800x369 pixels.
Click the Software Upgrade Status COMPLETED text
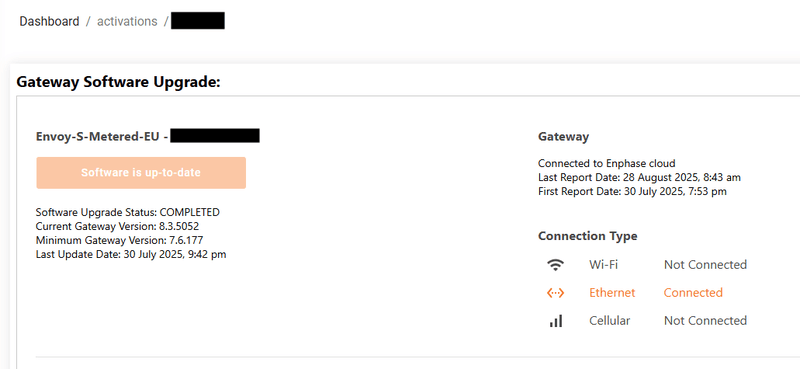pos(128,212)
